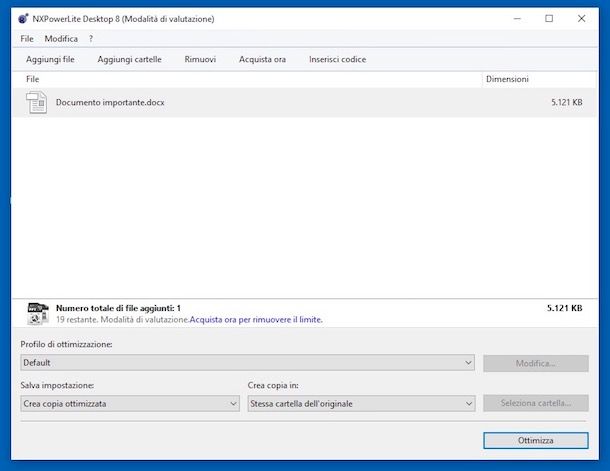Maximize the NXPowerLite window
The width and height of the screenshot is (610, 471).
(x=549, y=18)
